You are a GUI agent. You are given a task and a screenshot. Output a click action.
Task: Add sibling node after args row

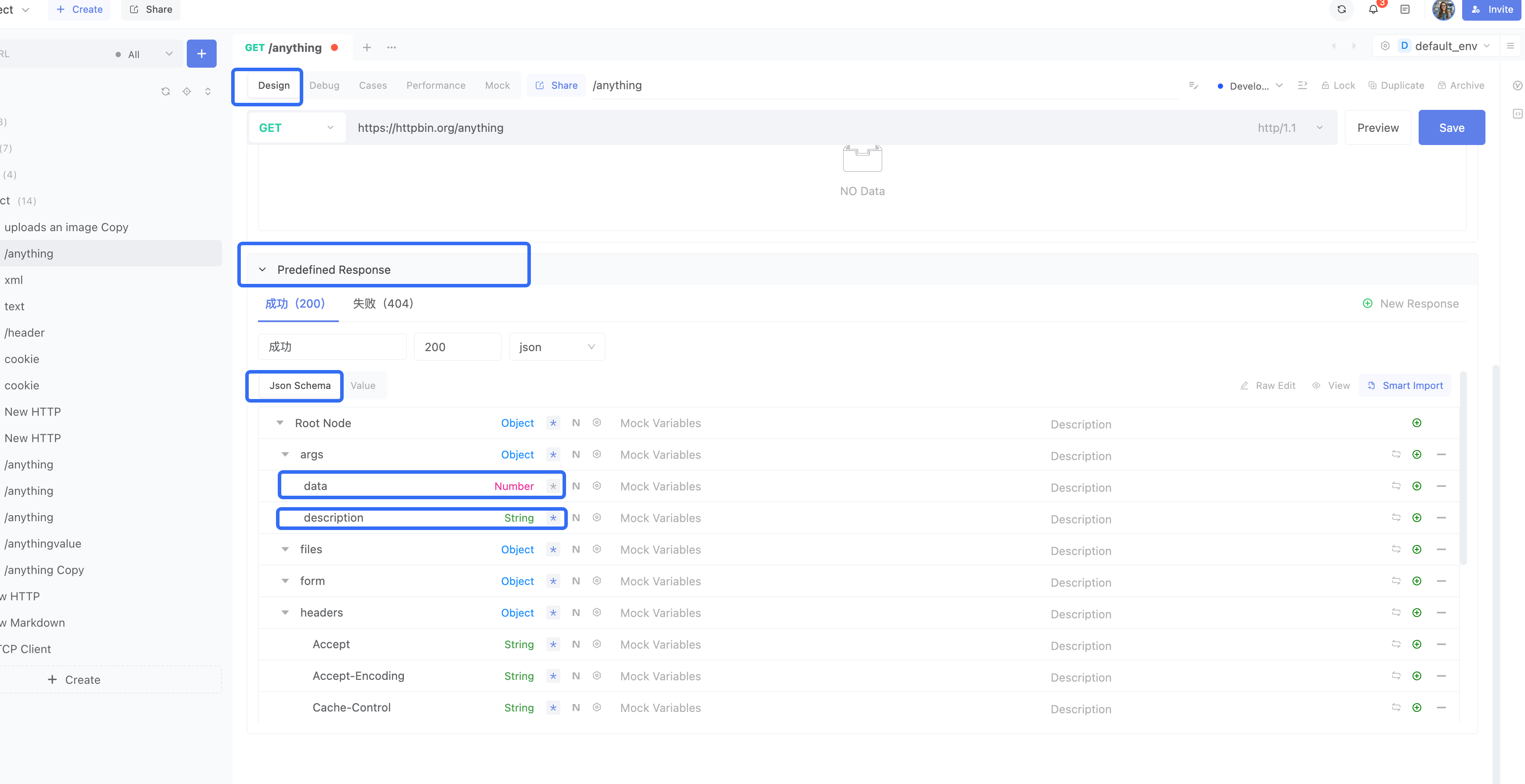coord(1416,455)
